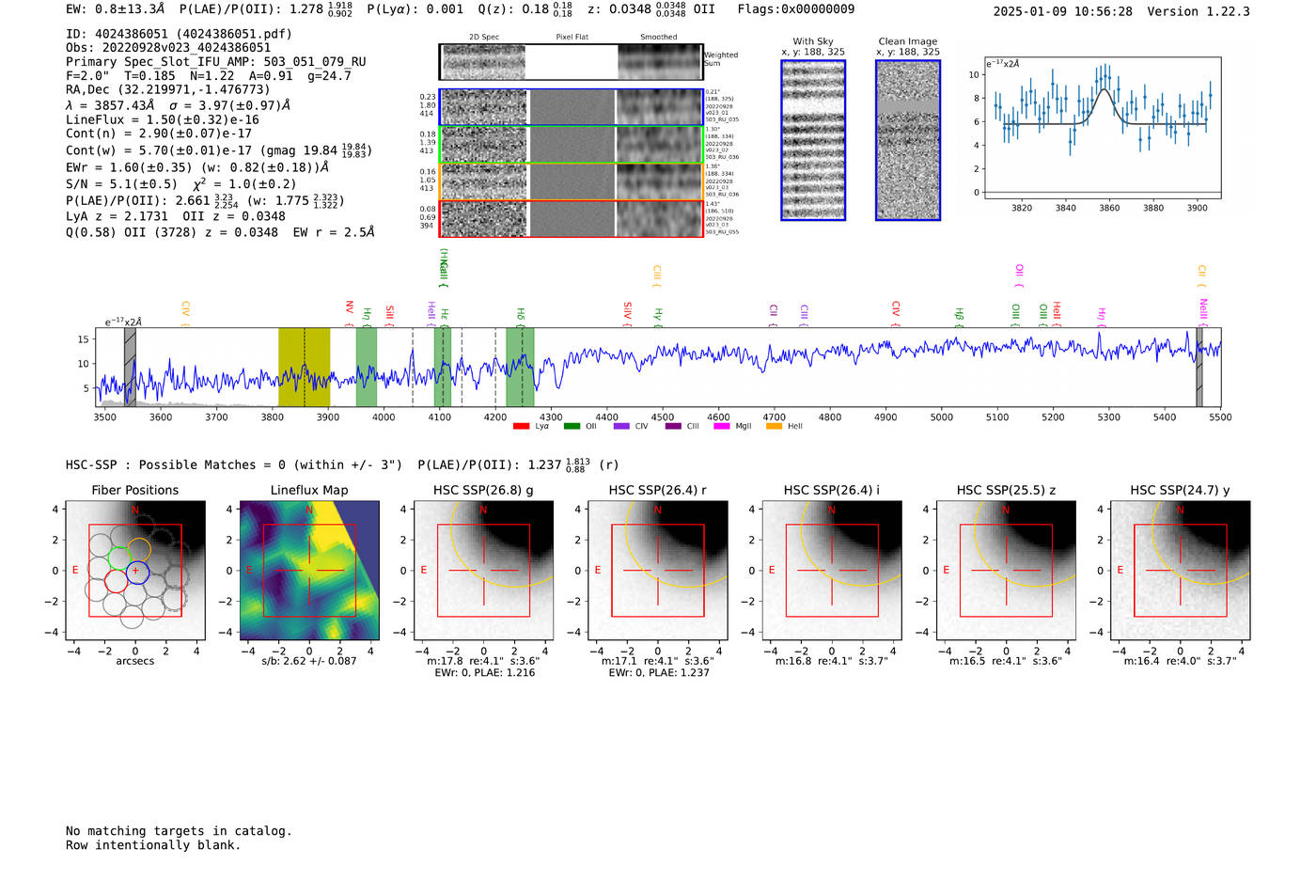Screen dimensions: 1316x896
Task: Open the HSC SSP(26.4) i image
Action: click(x=832, y=571)
